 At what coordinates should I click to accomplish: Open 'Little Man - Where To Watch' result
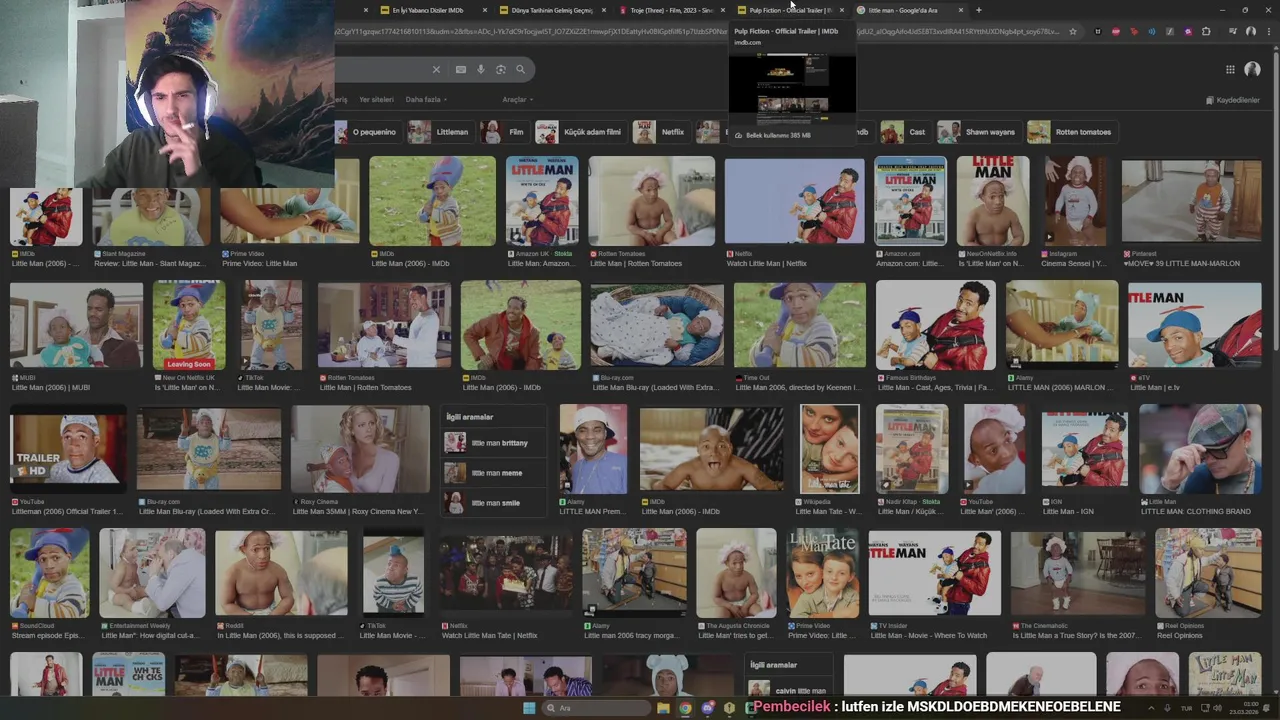click(x=934, y=572)
